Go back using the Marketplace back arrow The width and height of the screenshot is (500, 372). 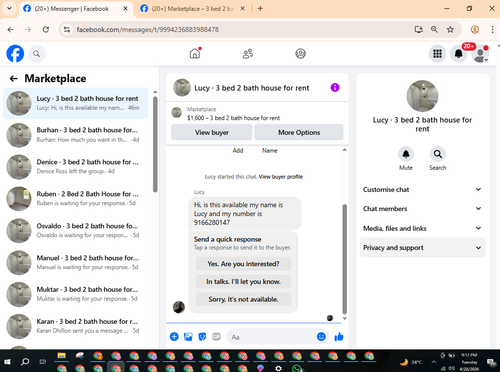point(14,79)
